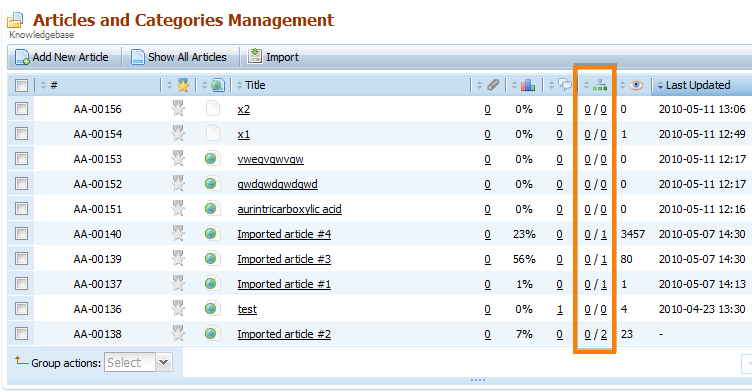Click attachments count 0 for x2

(x=487, y=109)
